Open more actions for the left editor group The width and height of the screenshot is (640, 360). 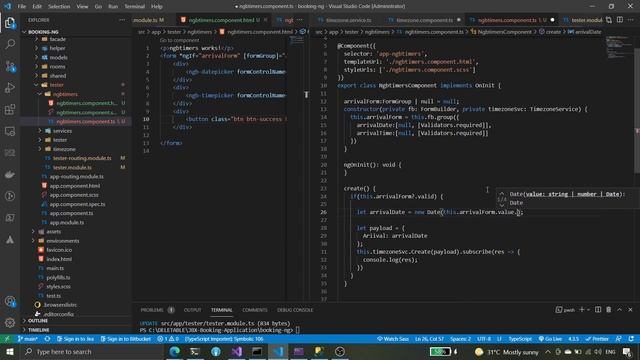[x=300, y=20]
